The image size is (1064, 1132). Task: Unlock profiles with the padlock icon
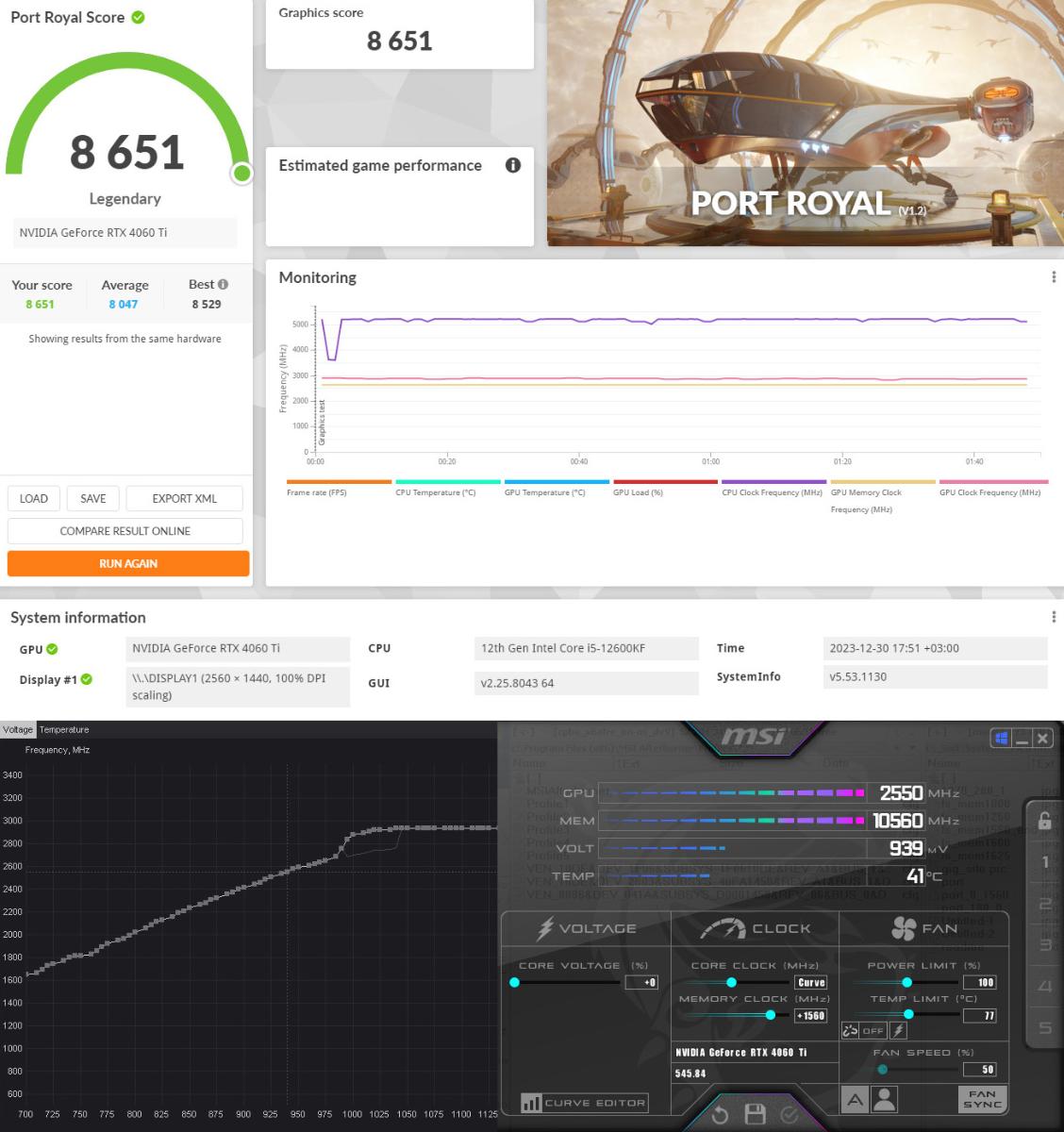(1044, 821)
